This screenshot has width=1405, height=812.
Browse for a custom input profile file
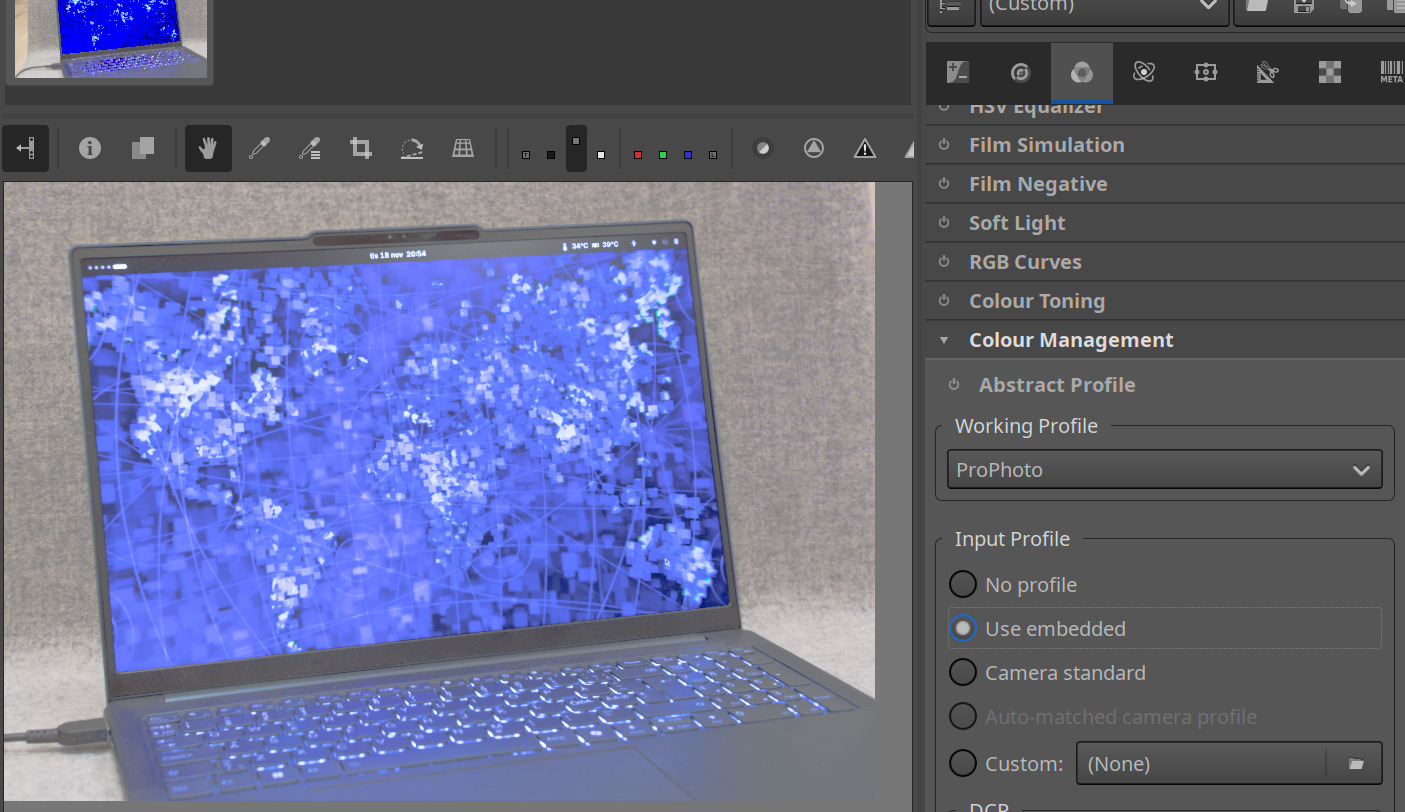1355,763
